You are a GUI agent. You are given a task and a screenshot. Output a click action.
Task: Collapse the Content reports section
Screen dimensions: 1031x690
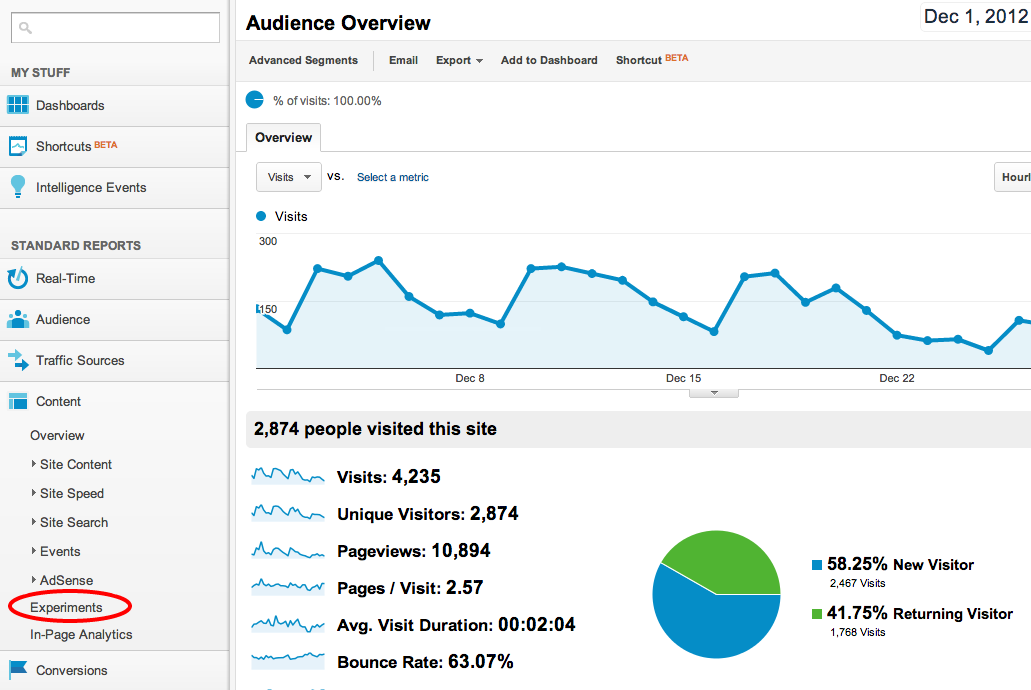point(114,401)
